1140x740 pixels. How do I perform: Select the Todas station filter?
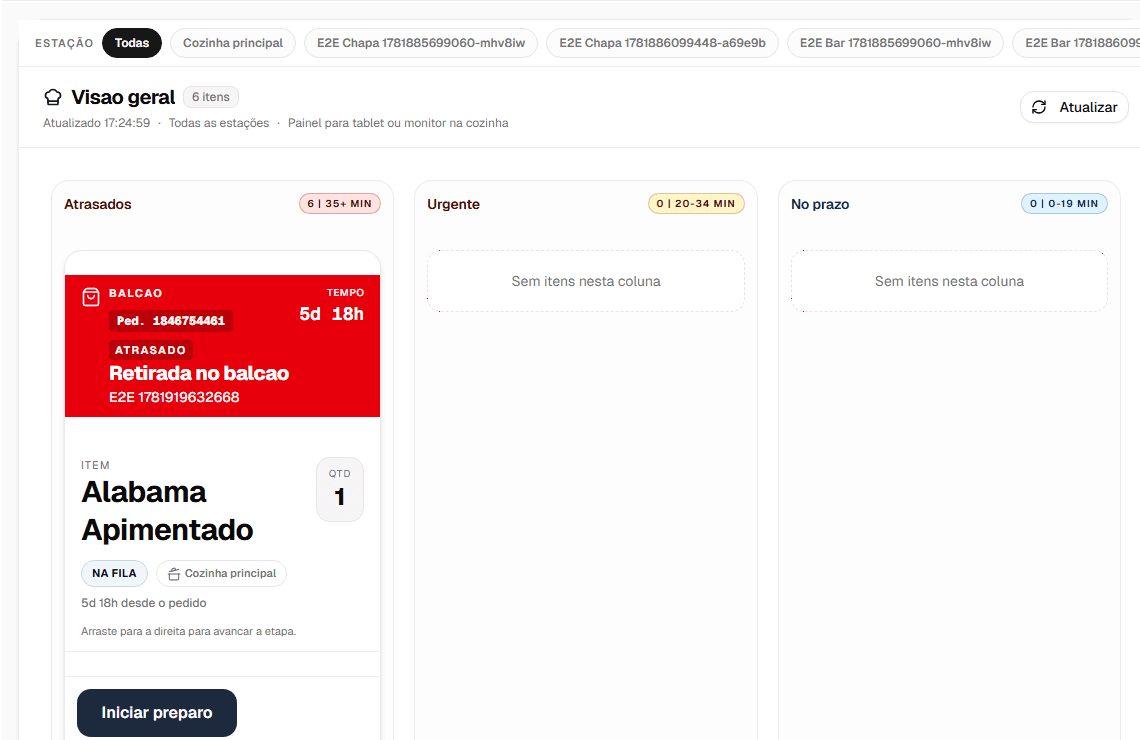pyautogui.click(x=132, y=43)
